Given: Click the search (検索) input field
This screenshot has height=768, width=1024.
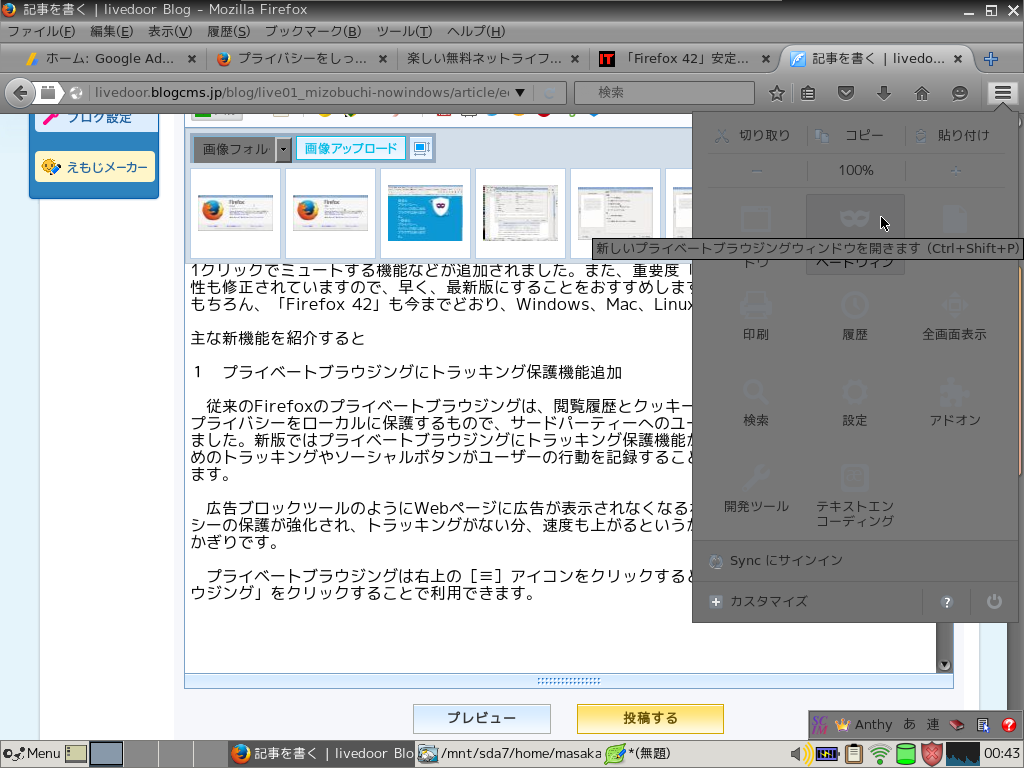Looking at the screenshot, I should pos(664,93).
